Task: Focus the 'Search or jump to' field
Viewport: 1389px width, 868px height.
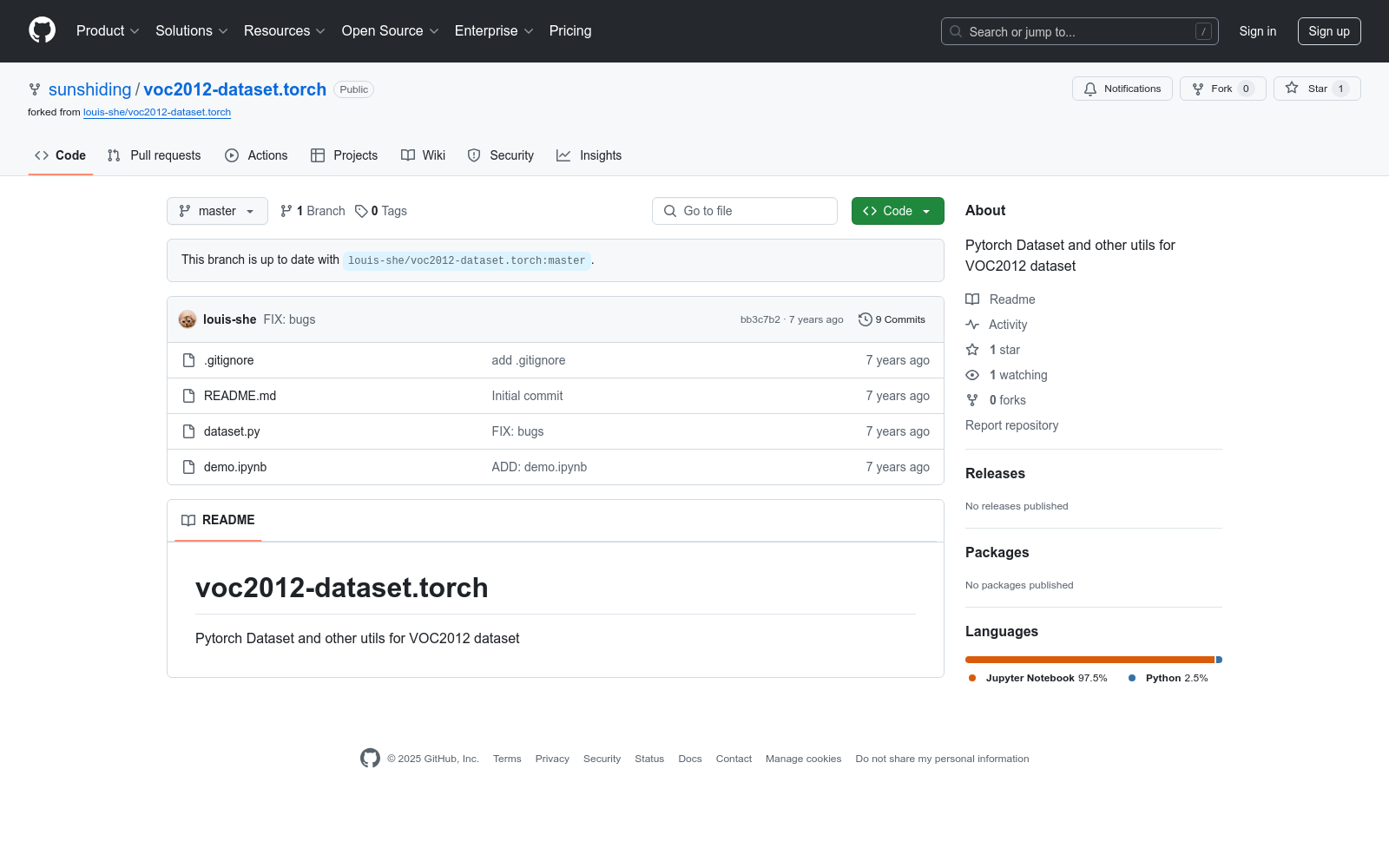Action: click(1080, 31)
